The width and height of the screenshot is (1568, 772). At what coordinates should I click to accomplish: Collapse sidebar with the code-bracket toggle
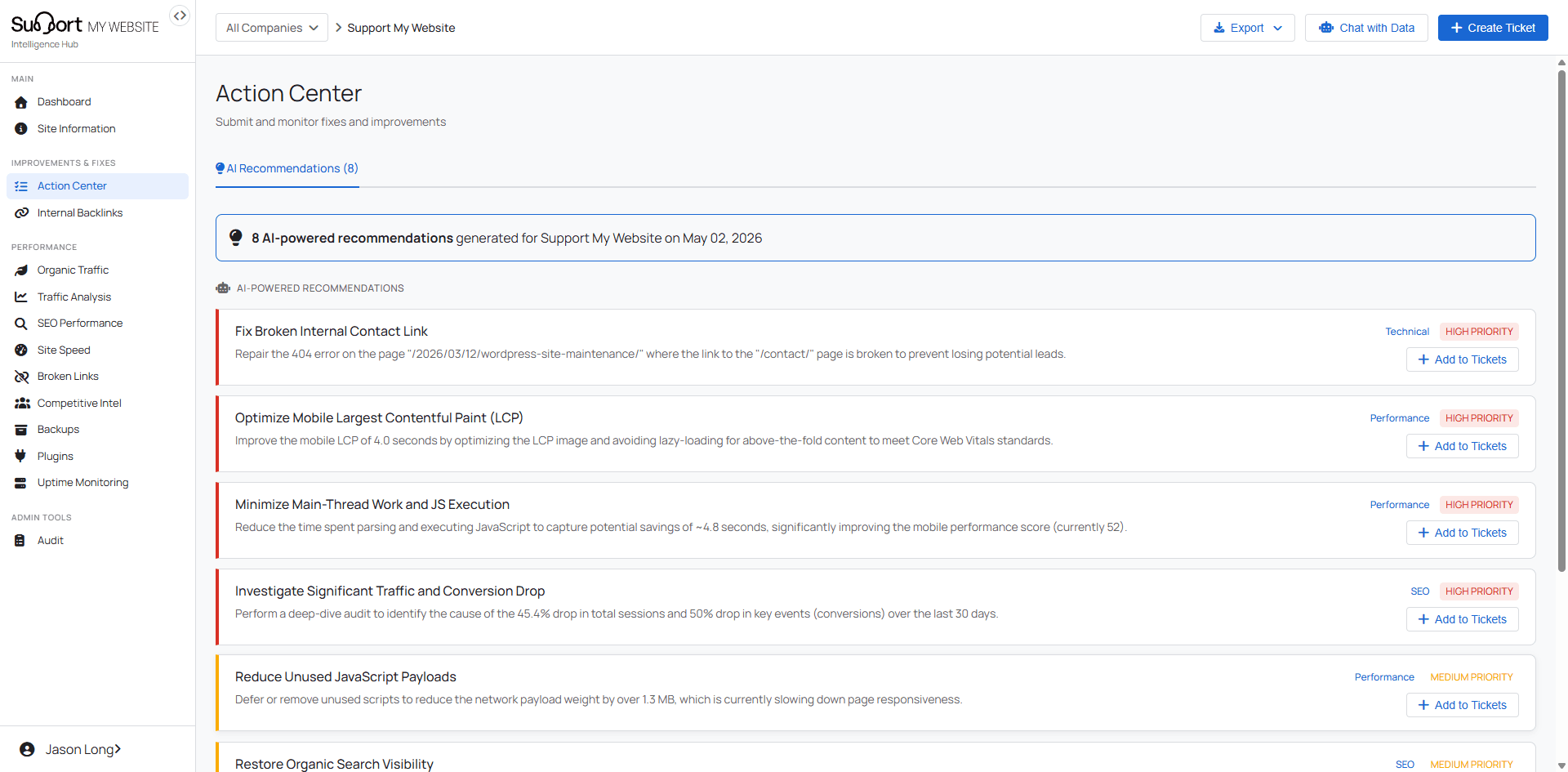pyautogui.click(x=180, y=16)
